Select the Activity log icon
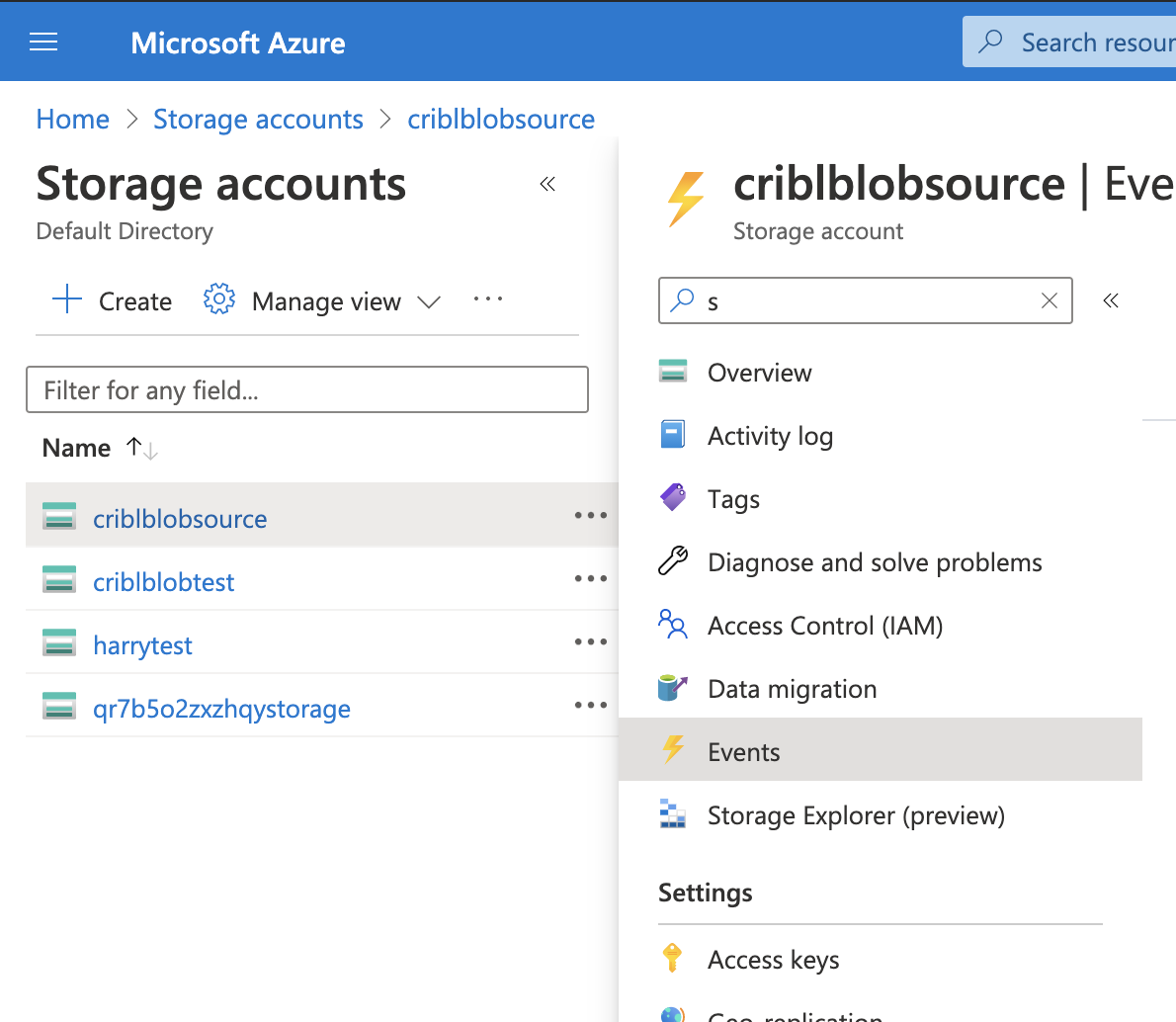Viewport: 1176px width, 1022px height. click(x=673, y=436)
